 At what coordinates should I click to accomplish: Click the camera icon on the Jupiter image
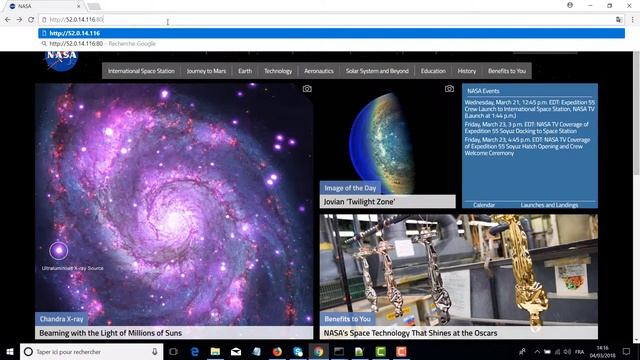point(449,89)
